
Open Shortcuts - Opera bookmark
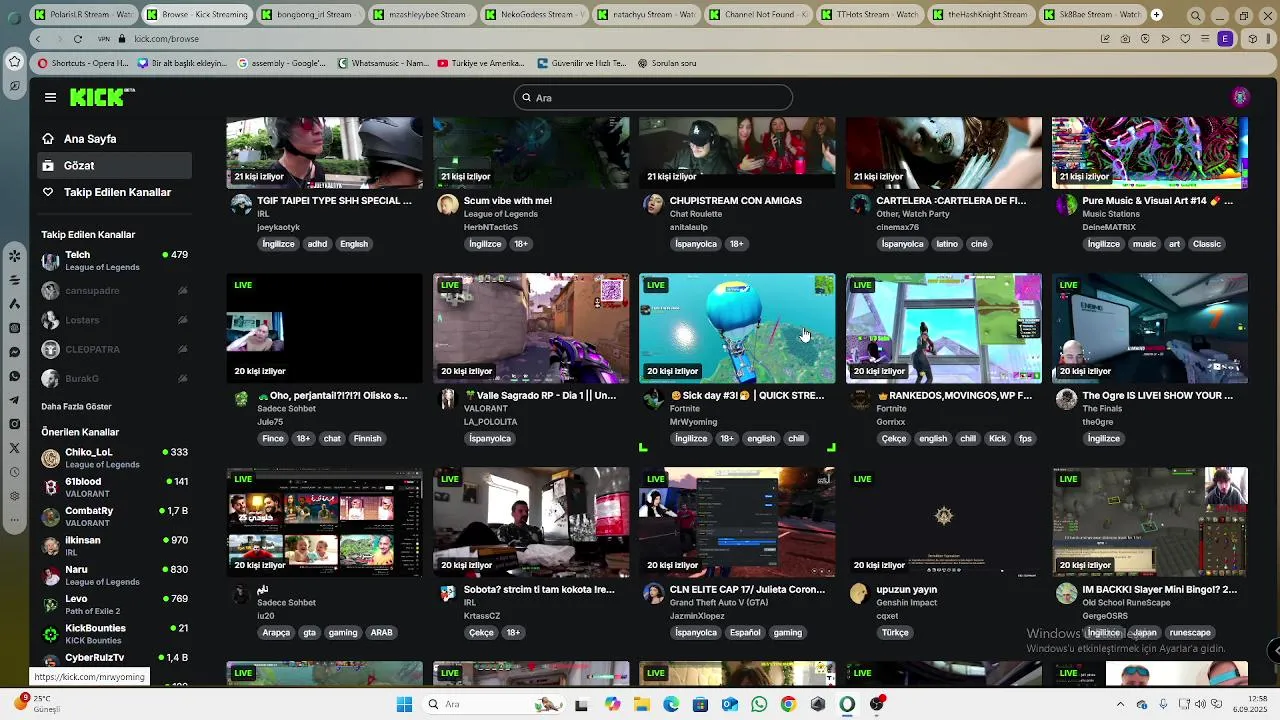[x=84, y=63]
